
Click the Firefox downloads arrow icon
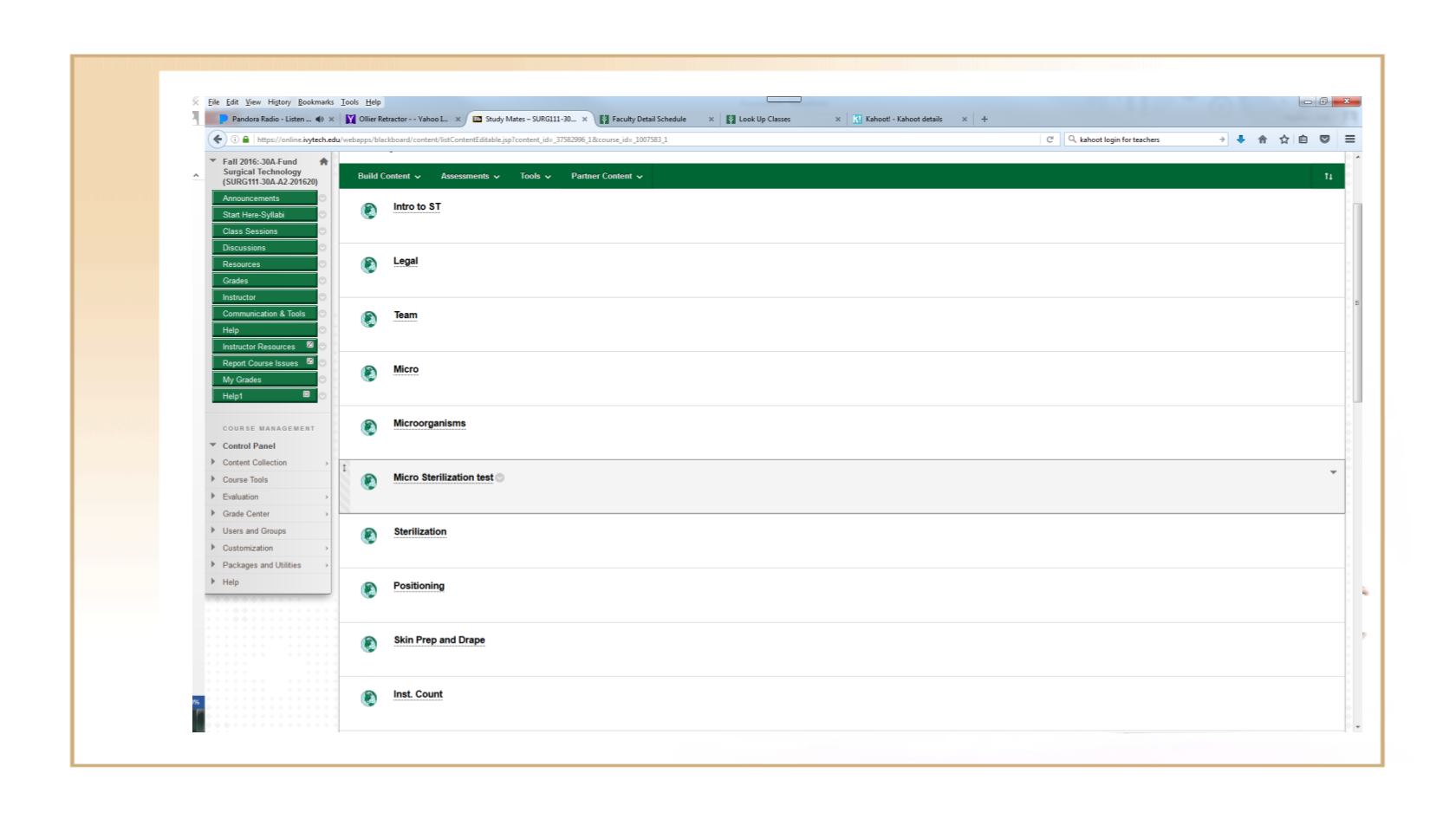pos(1241,140)
